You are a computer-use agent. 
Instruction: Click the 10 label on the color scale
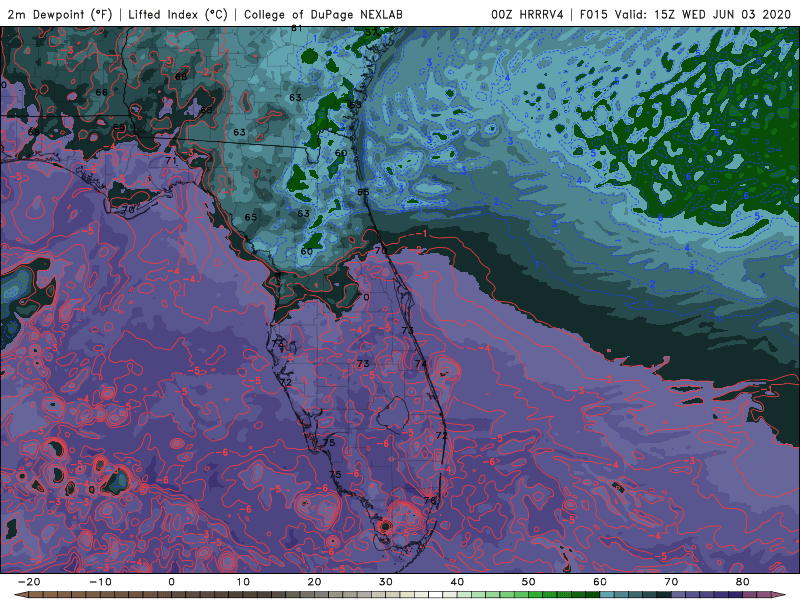[243, 582]
